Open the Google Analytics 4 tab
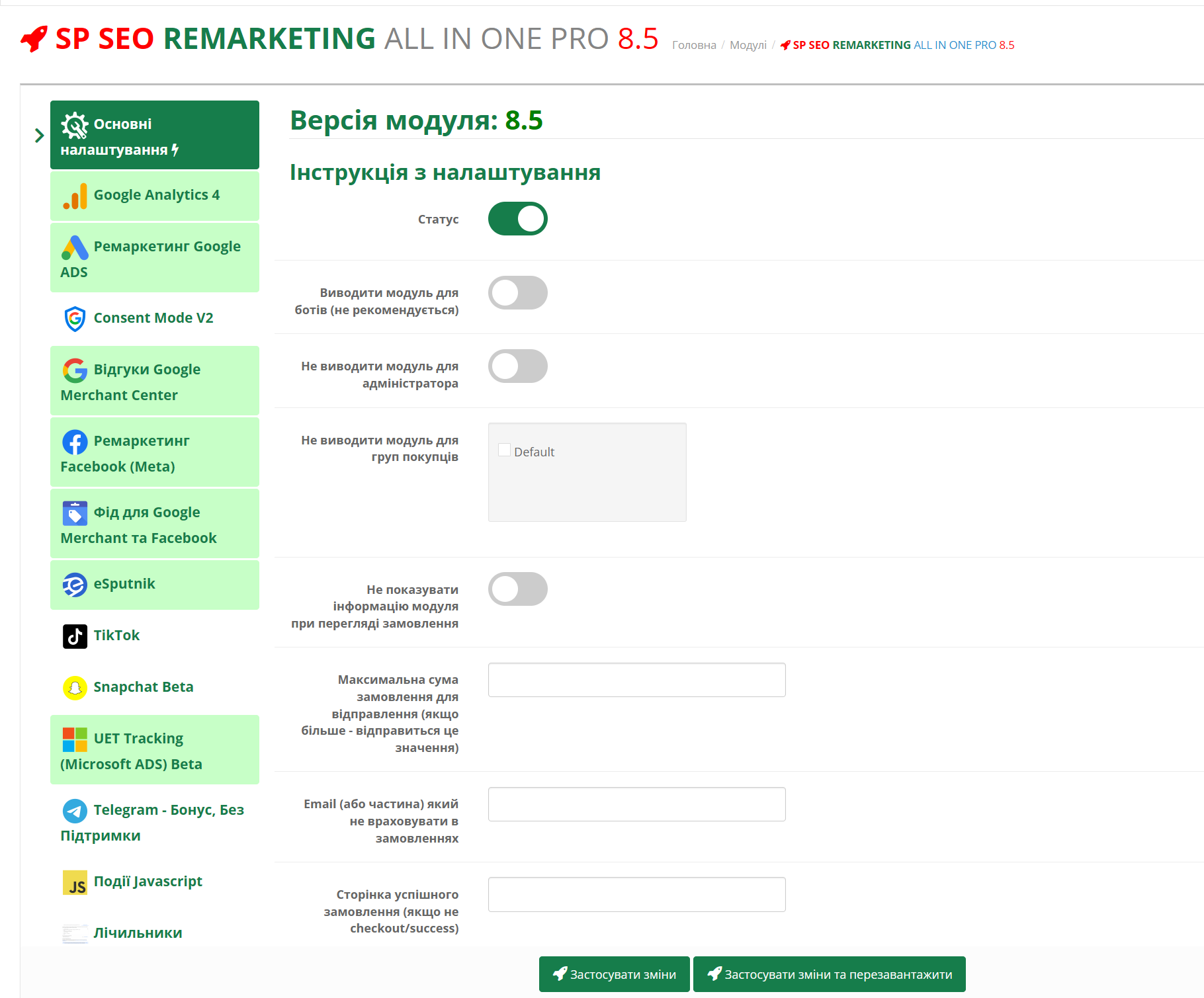The image size is (1204, 998). [x=155, y=196]
